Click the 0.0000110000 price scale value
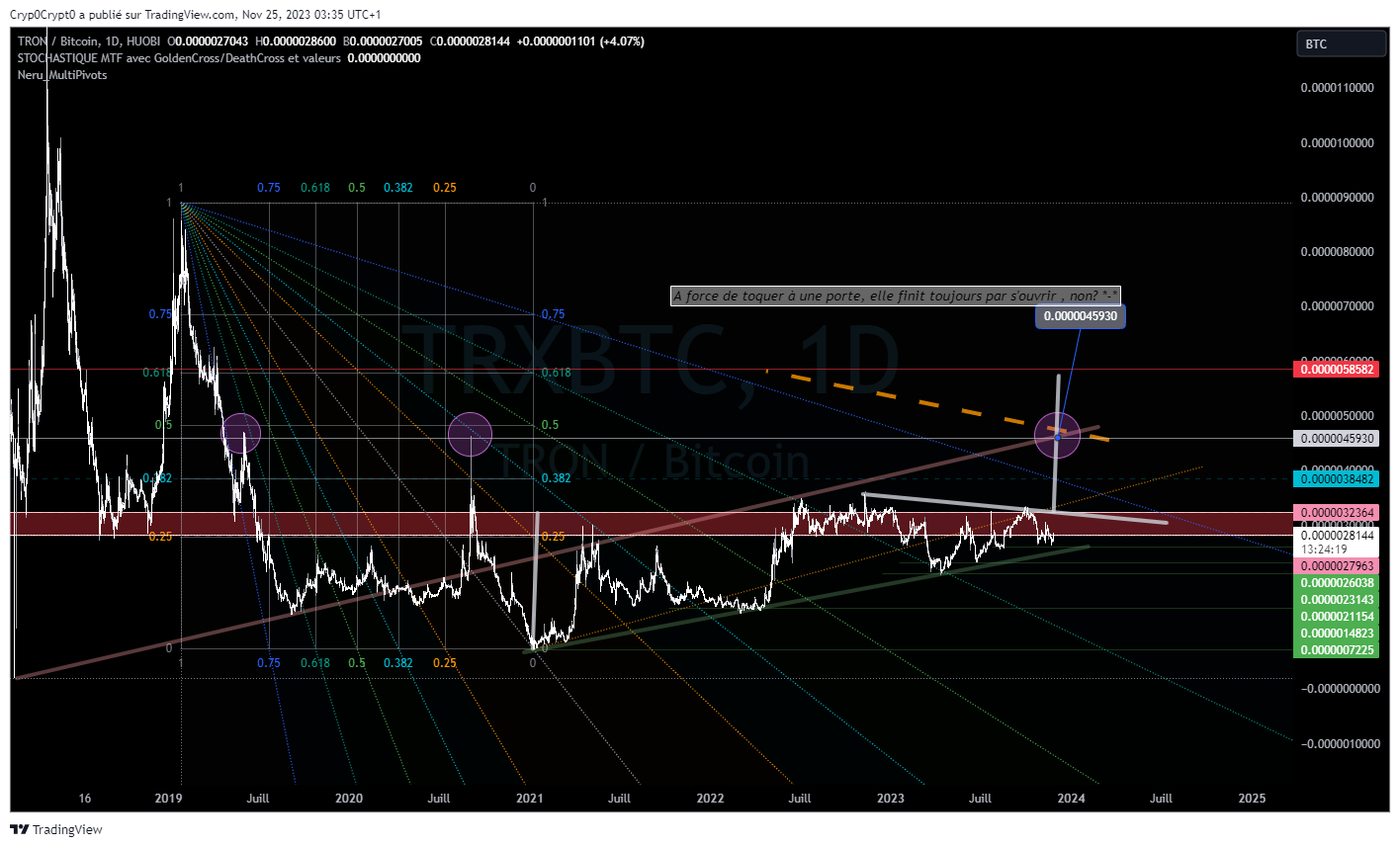 [x=1337, y=88]
